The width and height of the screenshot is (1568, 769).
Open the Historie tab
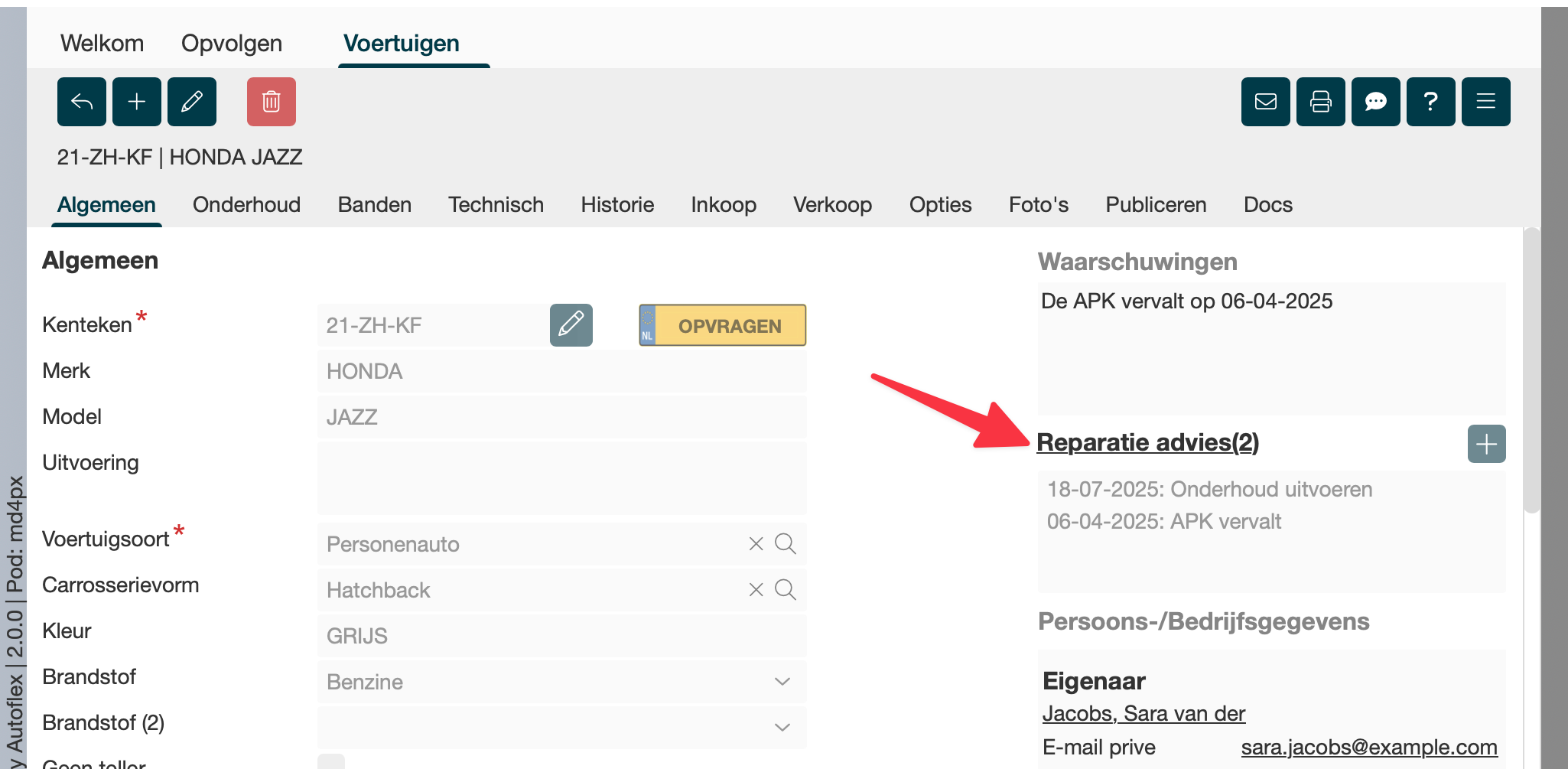617,205
